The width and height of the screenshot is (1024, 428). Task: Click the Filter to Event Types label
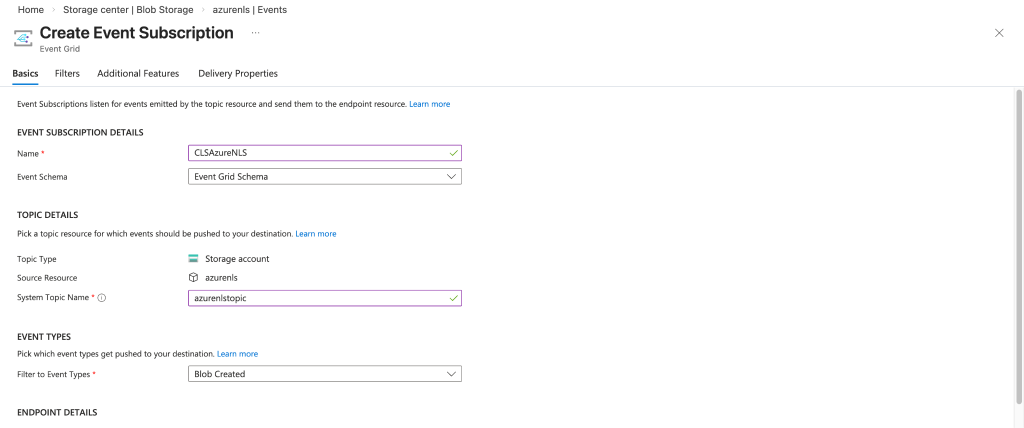[54, 374]
